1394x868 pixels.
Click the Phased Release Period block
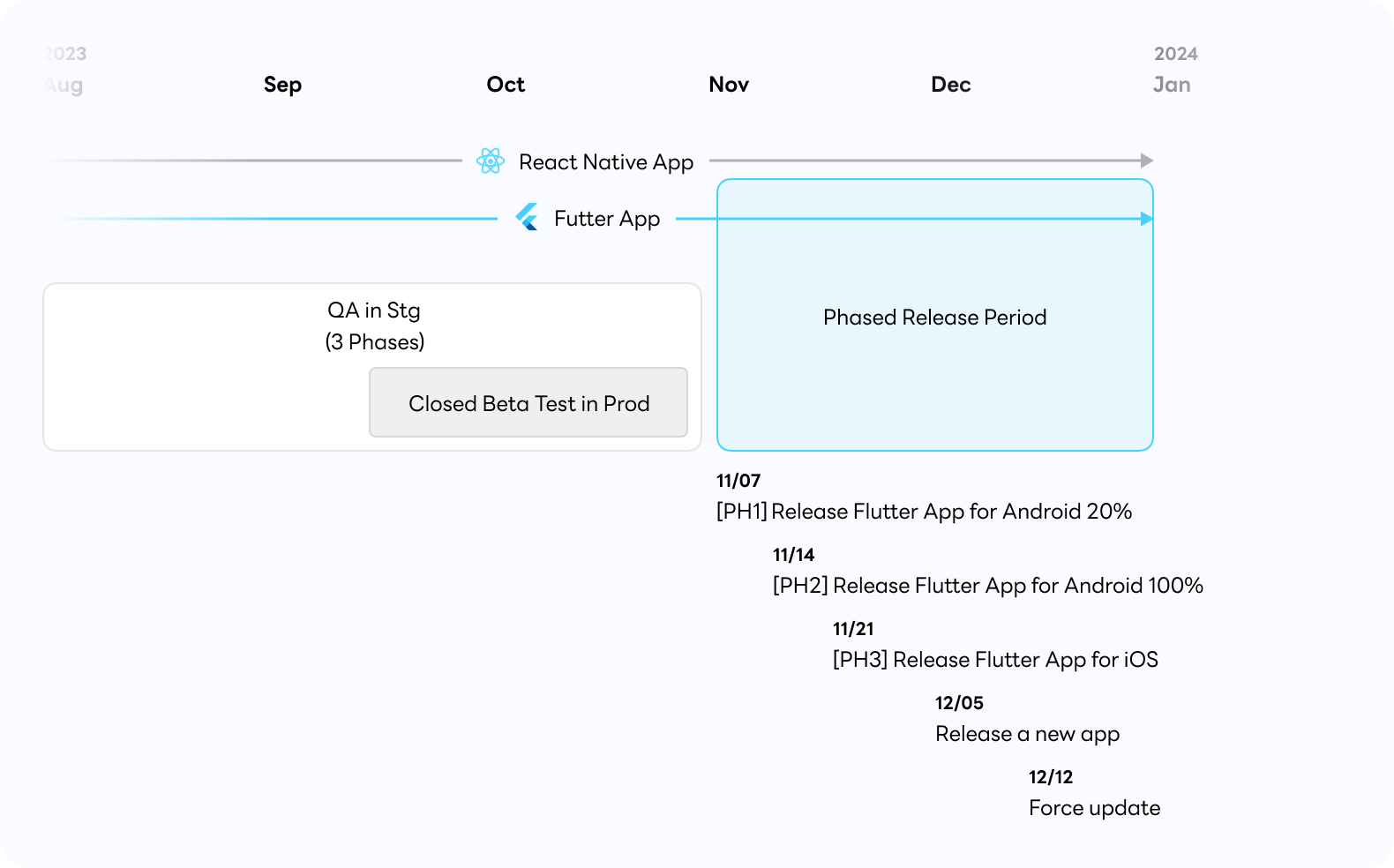click(935, 315)
